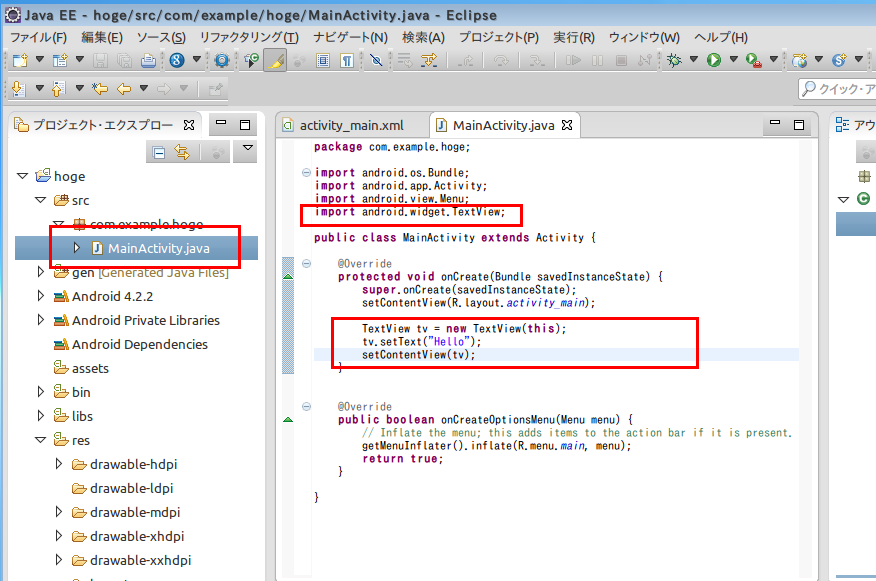Open the 検索(A) menu
Image resolution: width=876 pixels, height=581 pixels.
point(423,37)
